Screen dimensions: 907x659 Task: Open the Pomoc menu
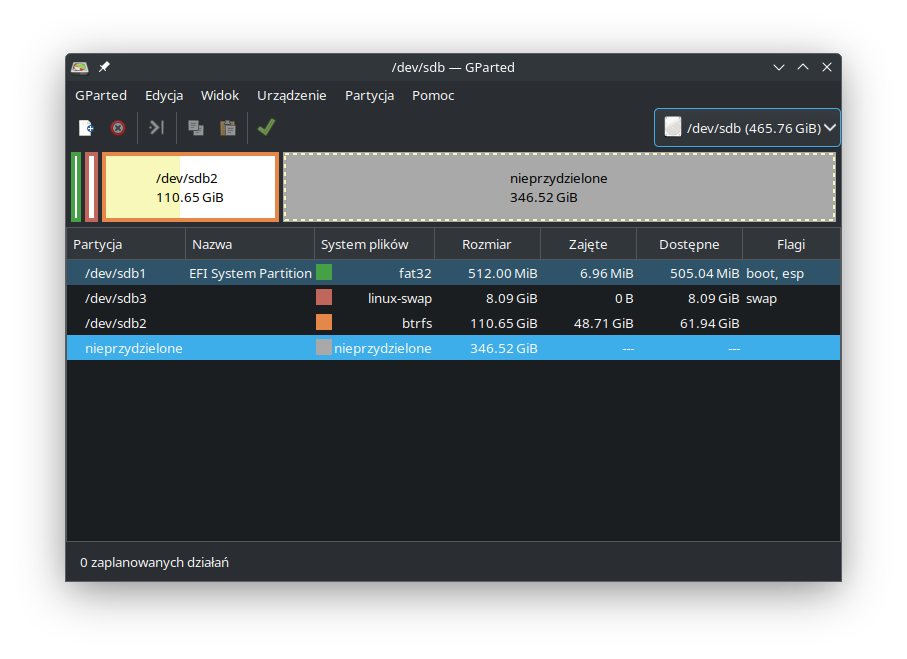coord(433,95)
